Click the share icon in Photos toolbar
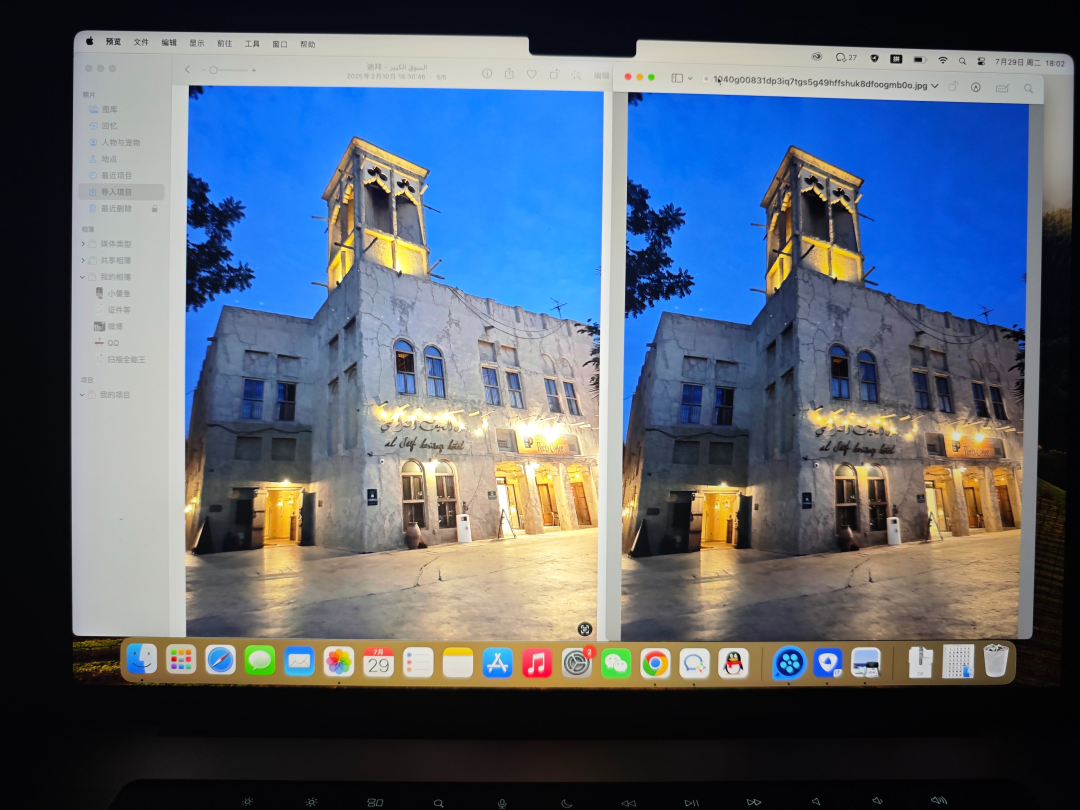Image resolution: width=1080 pixels, height=810 pixels. pos(509,73)
